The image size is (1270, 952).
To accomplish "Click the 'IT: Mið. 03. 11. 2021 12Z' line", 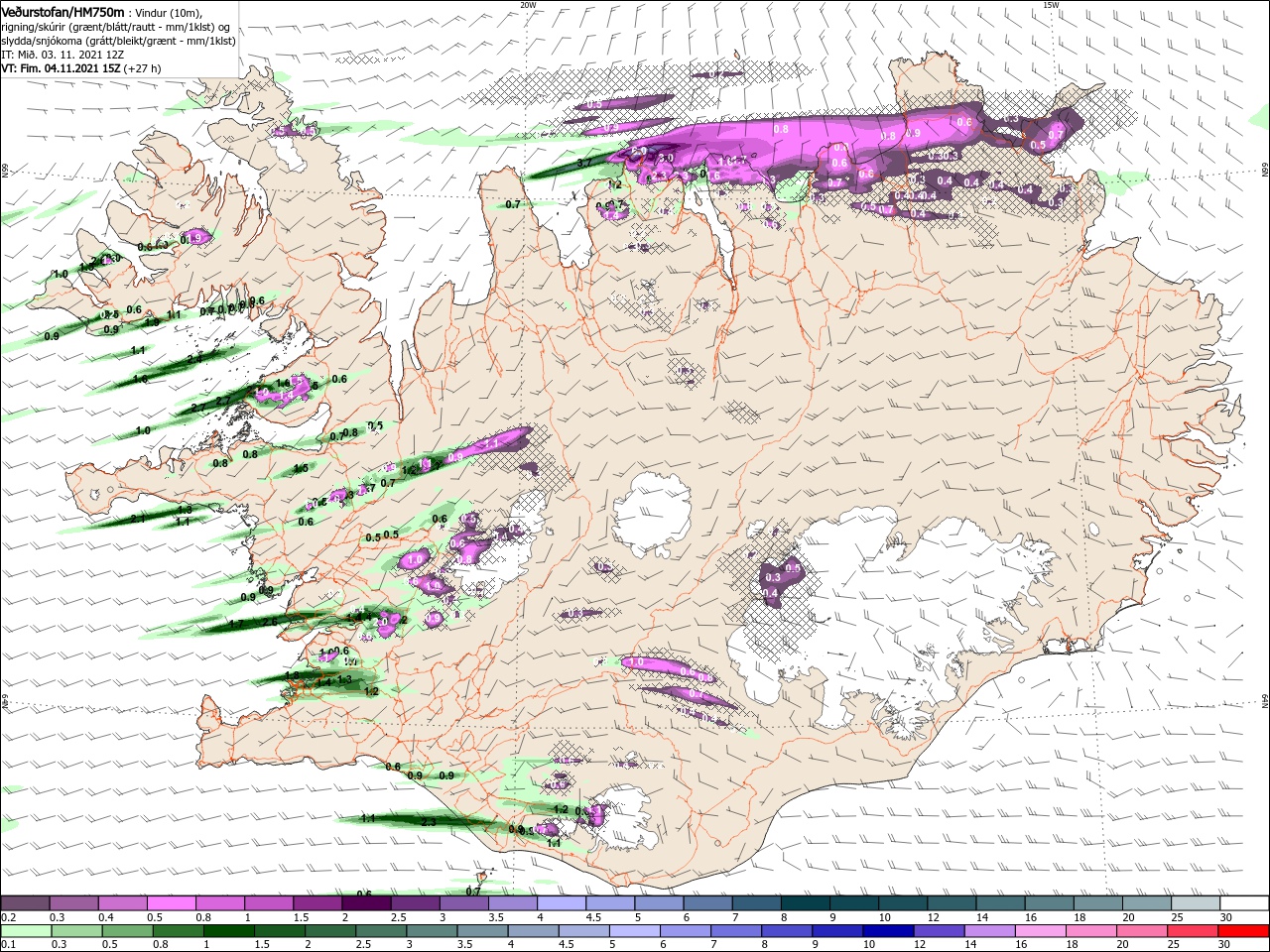I will pos(63,55).
